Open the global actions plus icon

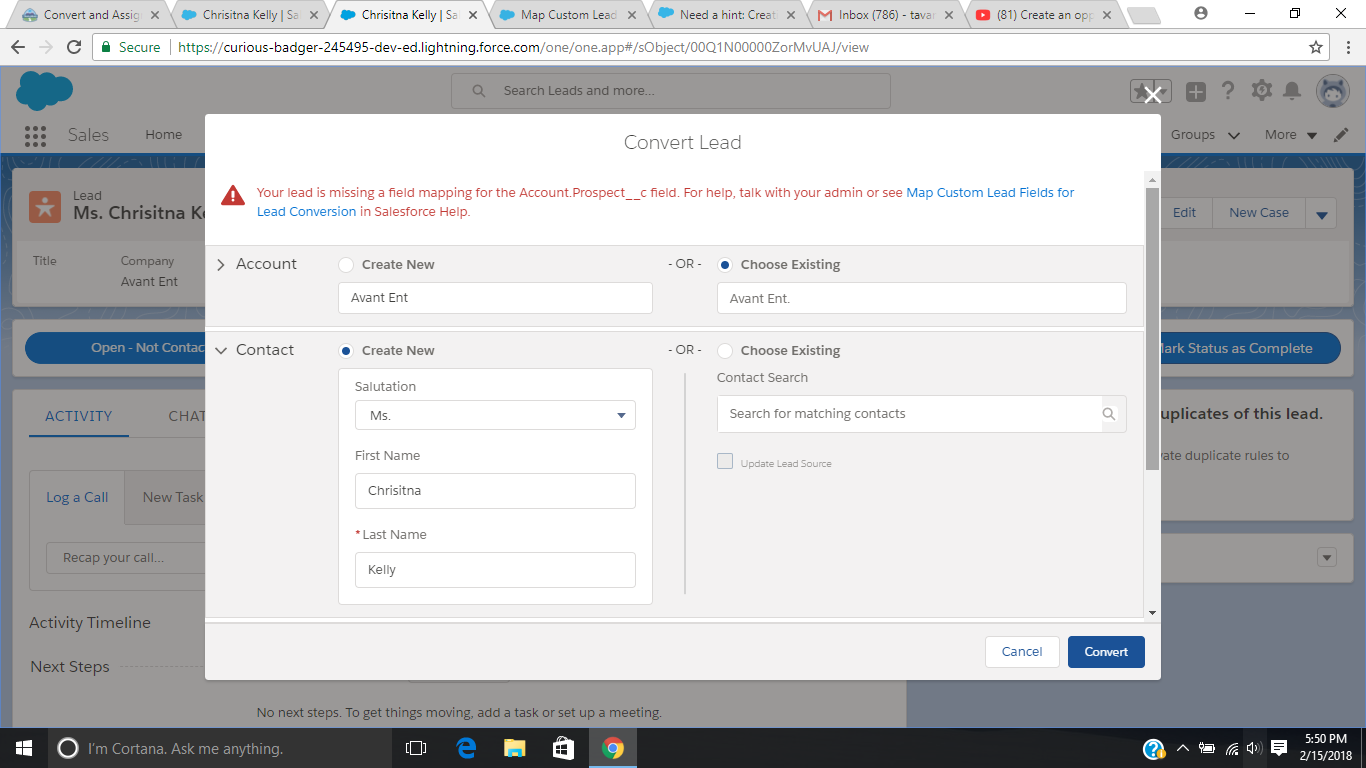(x=1196, y=92)
